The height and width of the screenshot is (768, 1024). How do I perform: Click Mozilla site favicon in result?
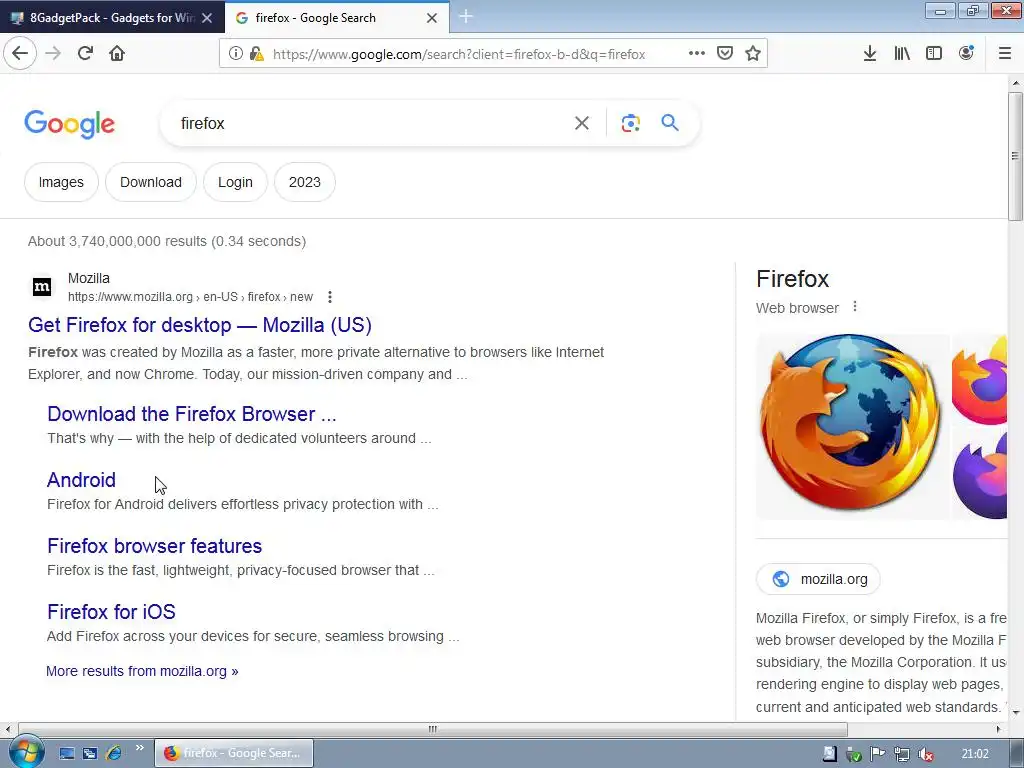[x=42, y=287]
